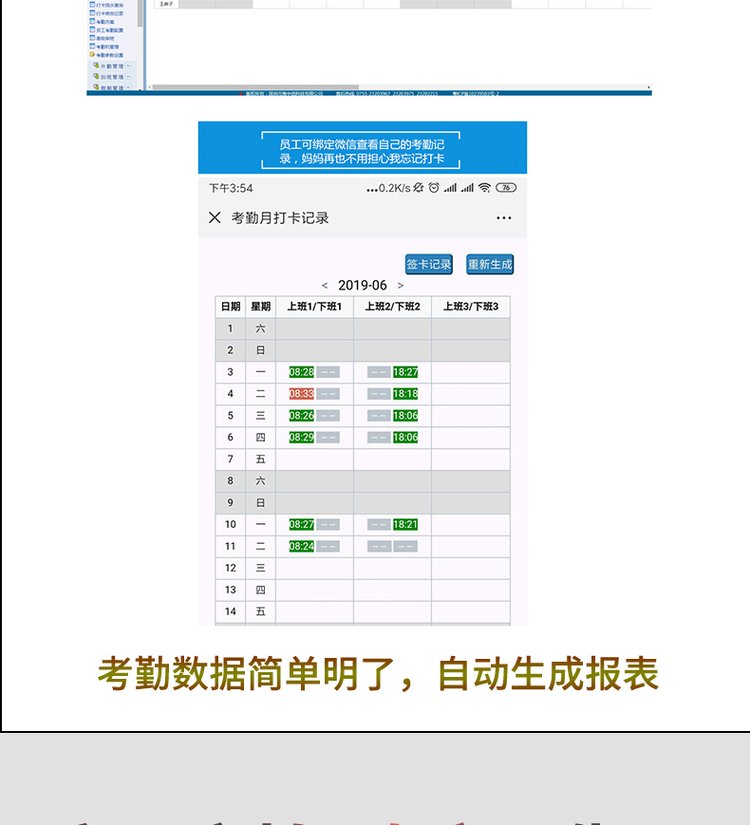Tap the Wi-Fi icon in status bar
The width and height of the screenshot is (750, 825).
click(x=484, y=188)
